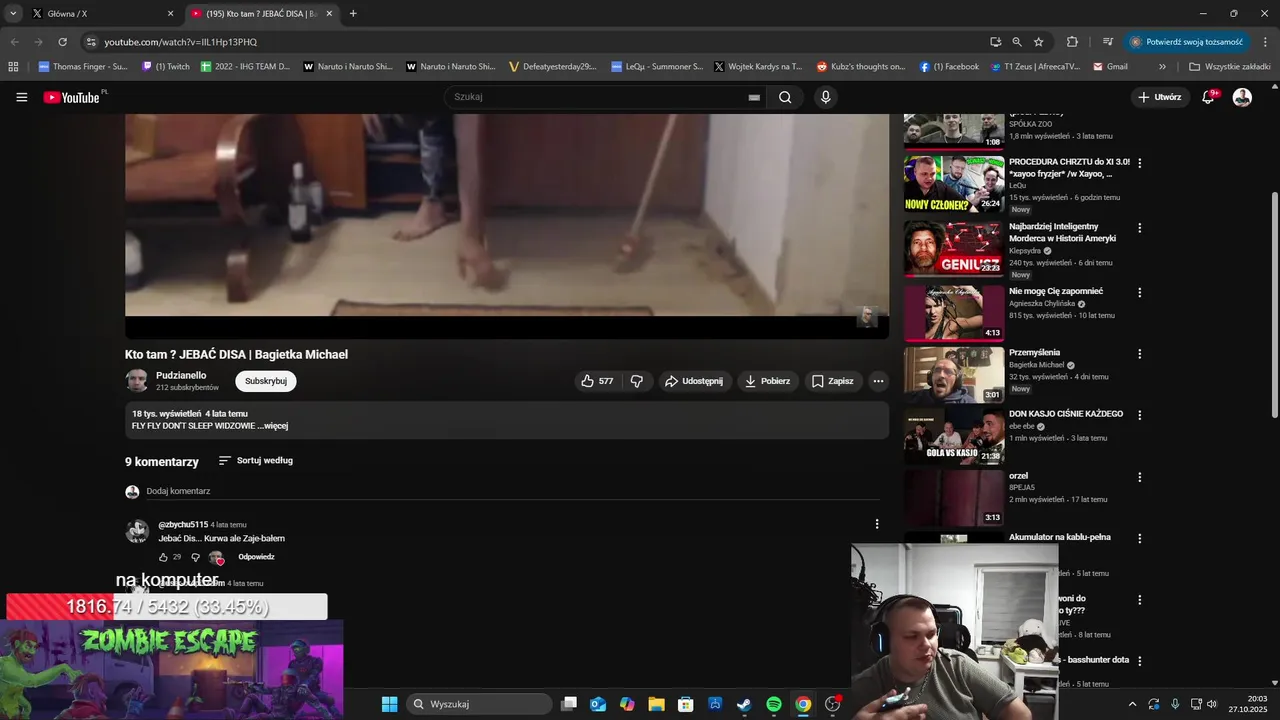Image resolution: width=1280 pixels, height=720 pixels.
Task: Click the search magnifier button
Action: click(785, 97)
